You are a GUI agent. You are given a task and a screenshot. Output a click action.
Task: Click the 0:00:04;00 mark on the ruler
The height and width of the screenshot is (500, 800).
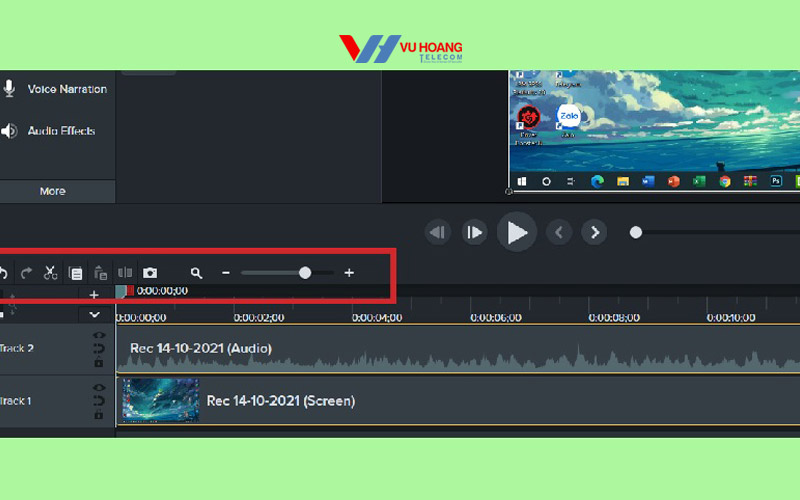point(377,318)
